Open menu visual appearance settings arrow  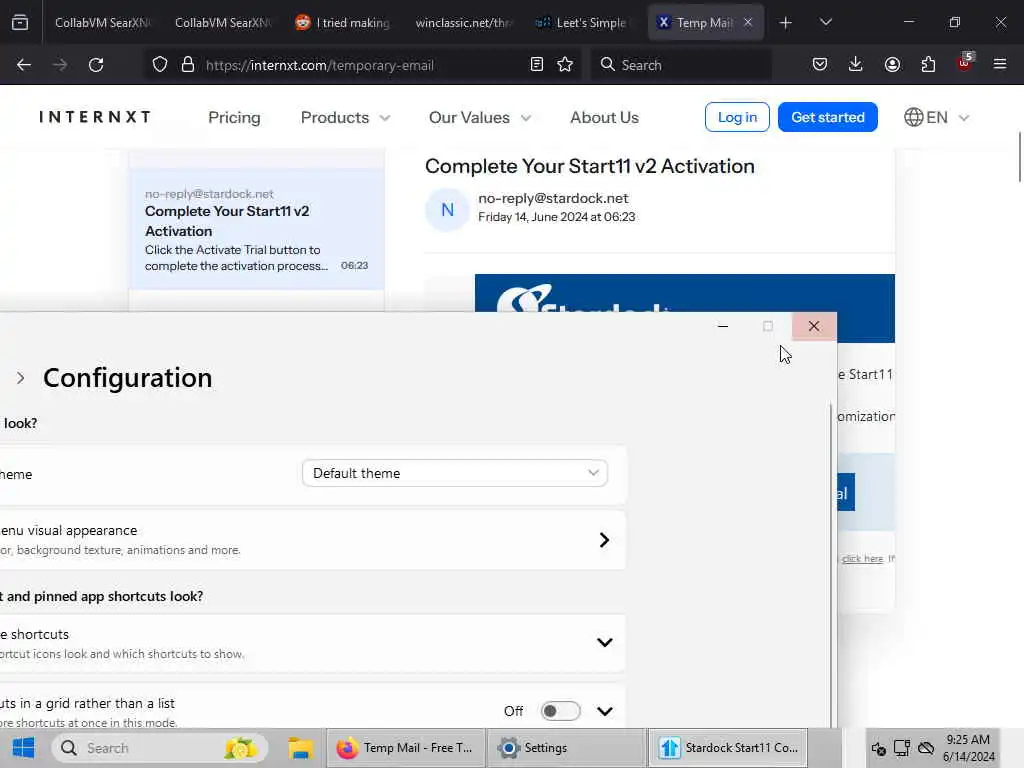(x=604, y=540)
